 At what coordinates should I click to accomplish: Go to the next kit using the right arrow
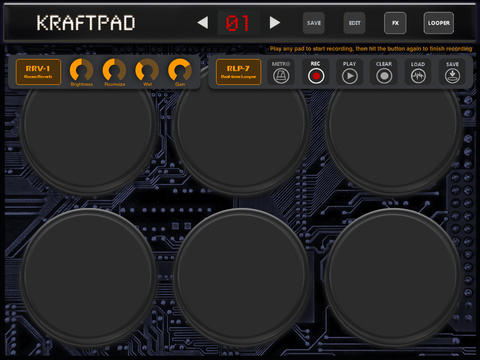[275, 23]
